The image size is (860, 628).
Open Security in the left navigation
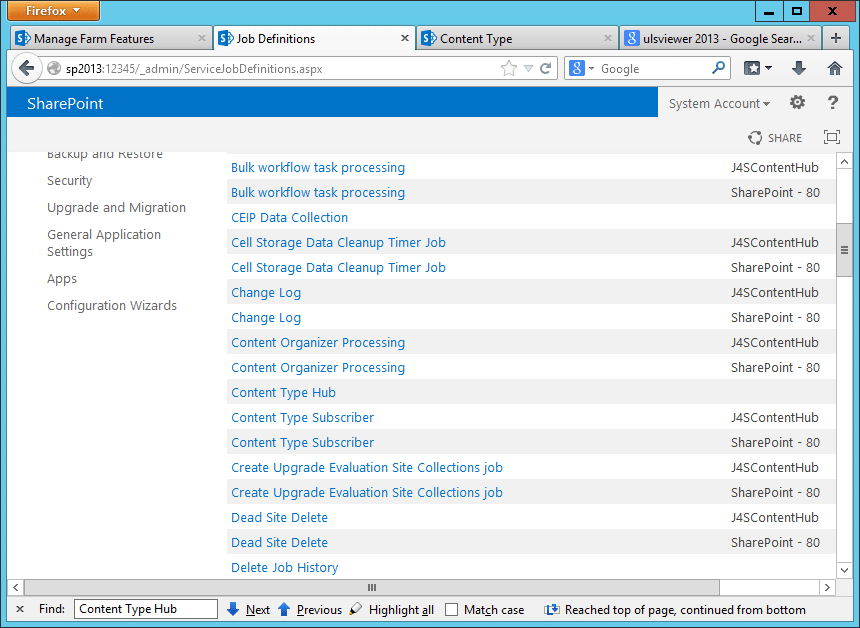(x=70, y=180)
